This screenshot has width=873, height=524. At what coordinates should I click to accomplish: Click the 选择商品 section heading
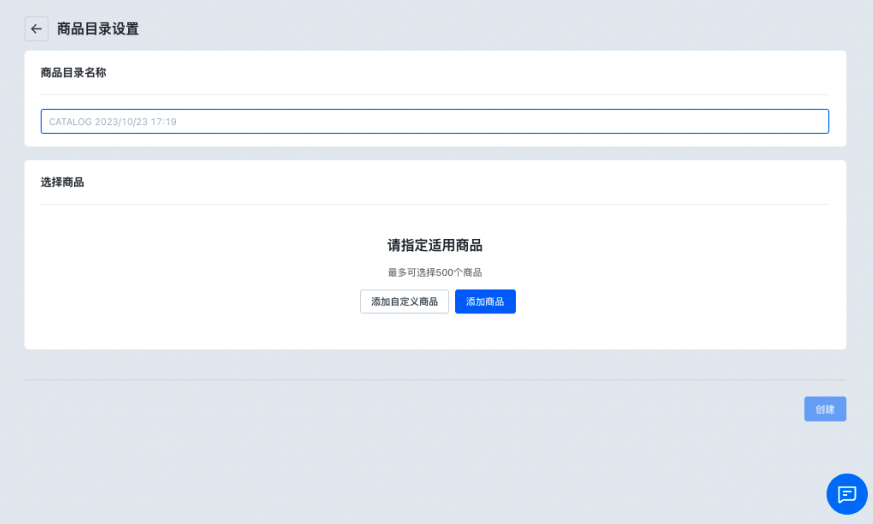[62, 182]
